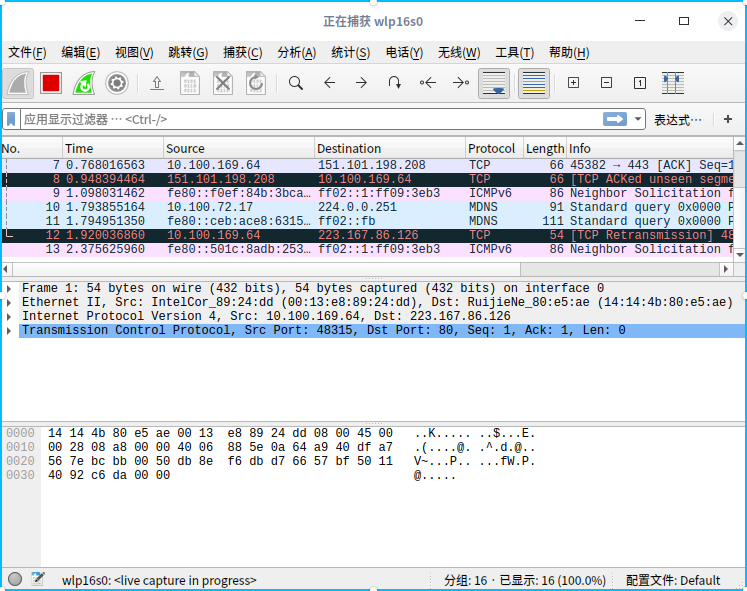
Task: Click packet list scroll down arrow
Action: click(739, 255)
